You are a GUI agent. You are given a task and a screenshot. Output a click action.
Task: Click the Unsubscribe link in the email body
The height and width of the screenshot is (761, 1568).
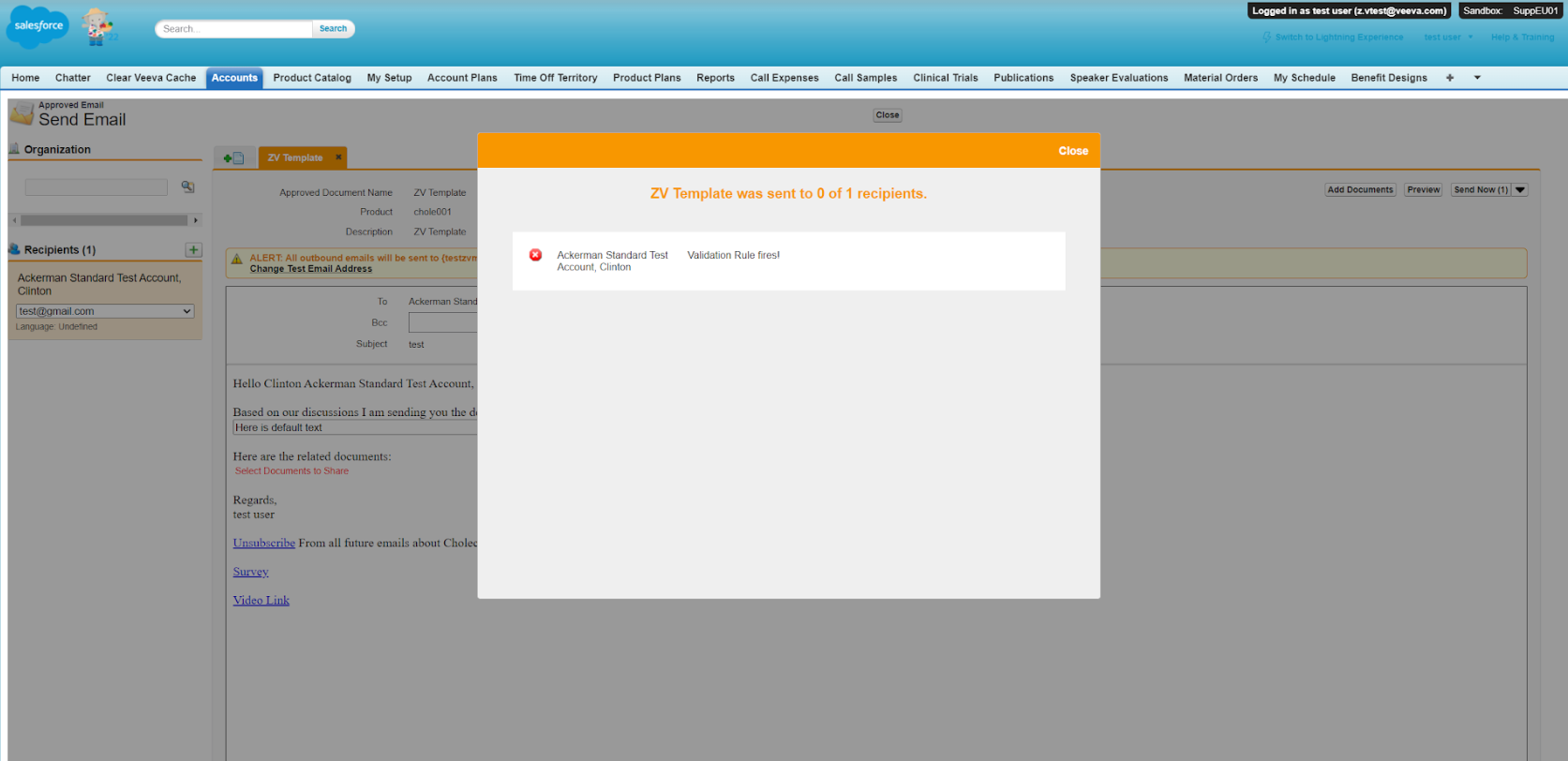click(263, 544)
